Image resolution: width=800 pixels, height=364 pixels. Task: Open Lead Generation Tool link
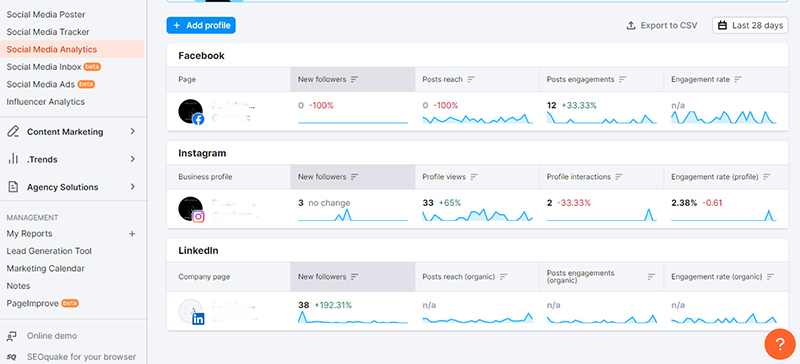pyautogui.click(x=49, y=251)
